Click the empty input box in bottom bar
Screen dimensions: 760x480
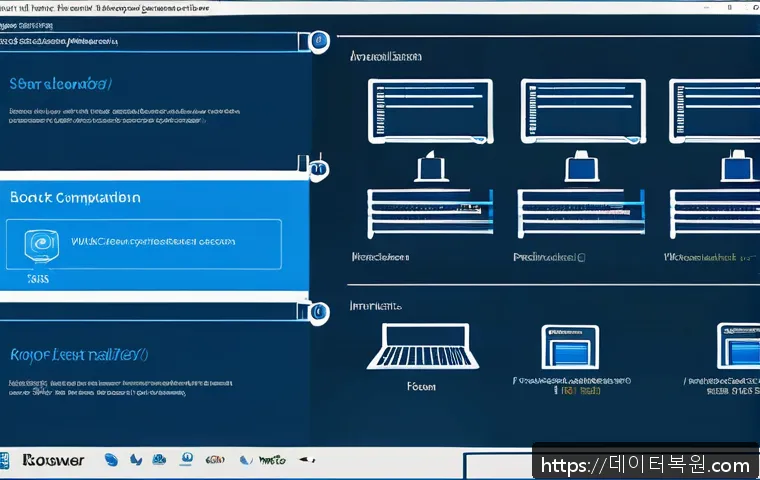(x=495, y=465)
